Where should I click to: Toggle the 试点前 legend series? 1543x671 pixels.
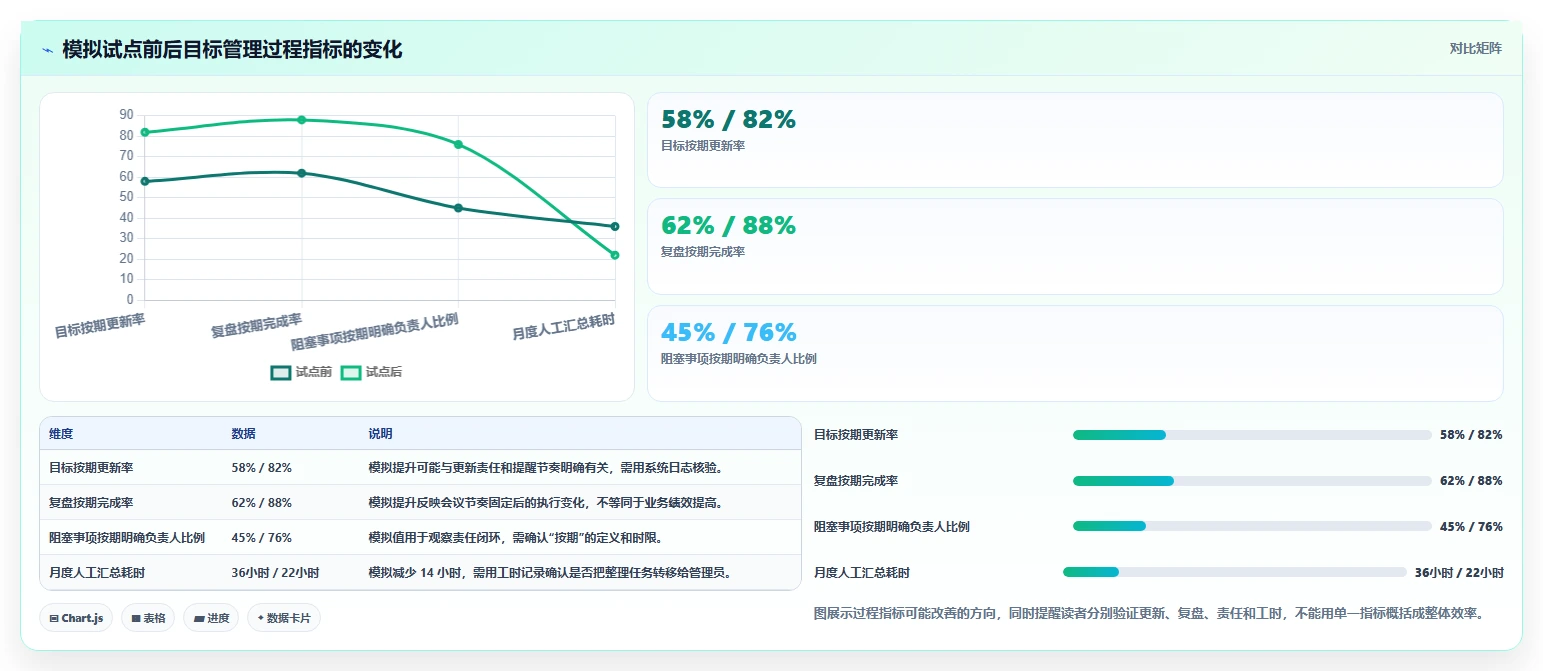[301, 372]
